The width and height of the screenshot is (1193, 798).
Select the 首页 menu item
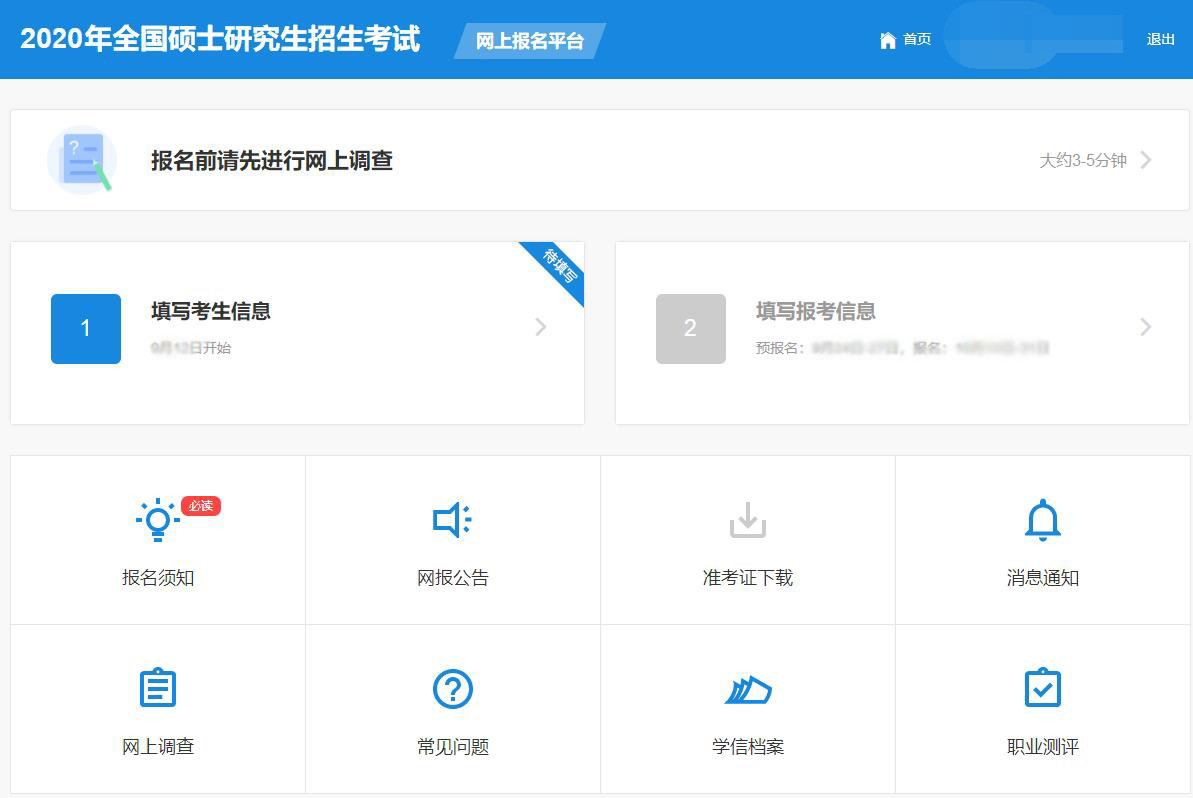click(x=917, y=39)
